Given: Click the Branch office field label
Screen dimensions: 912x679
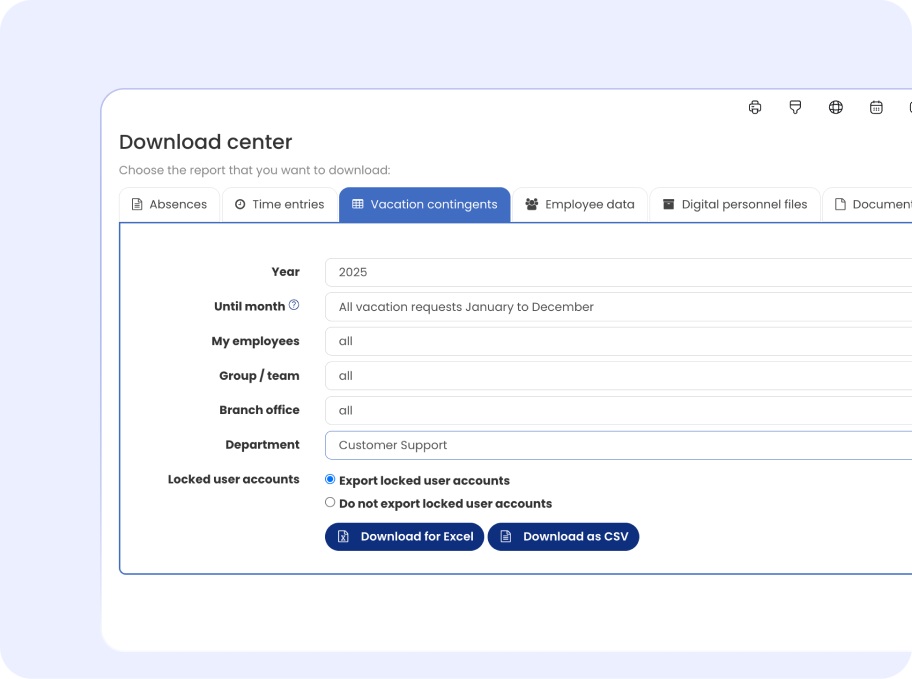Looking at the screenshot, I should coord(259,410).
